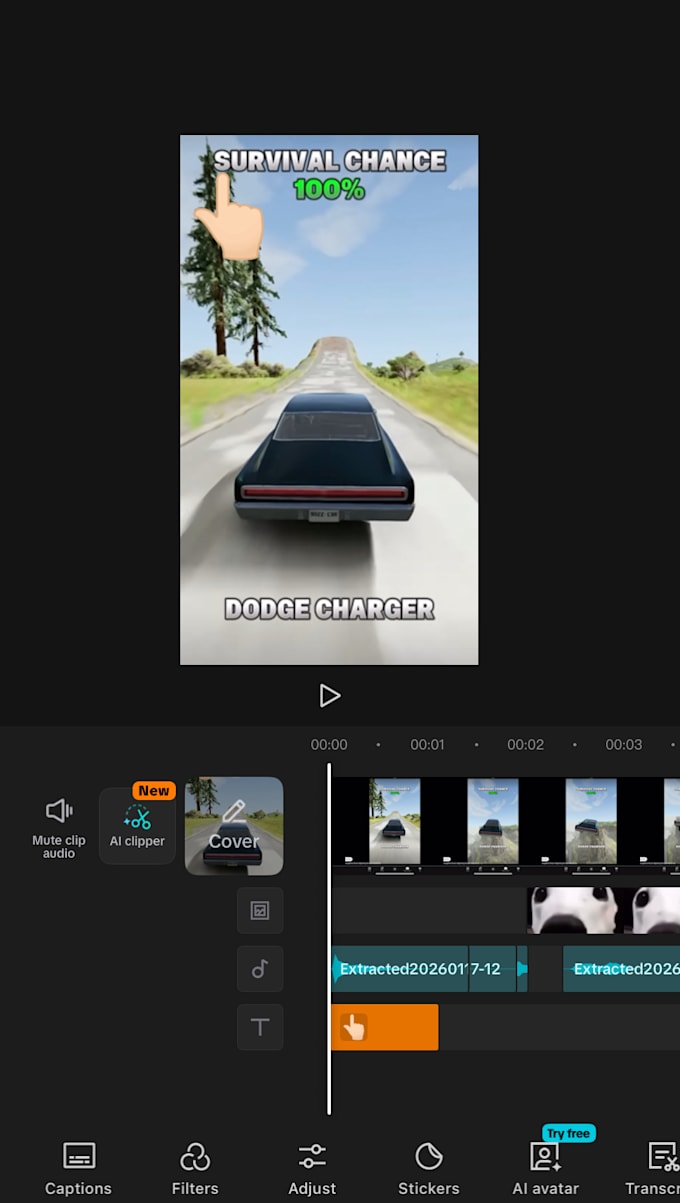Image resolution: width=680 pixels, height=1203 pixels.
Task: Select the short middle audio segment
Action: click(x=492, y=969)
